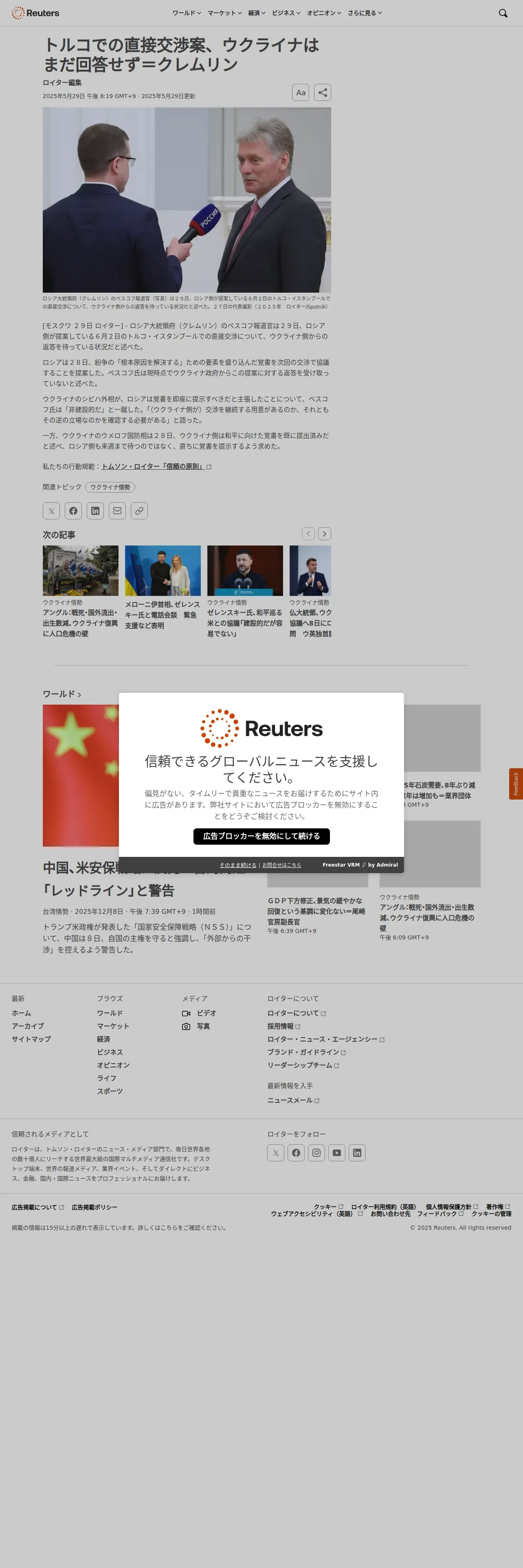The width and height of the screenshot is (523, 1568).
Task: Open ロイター・ニュース・エージェンシー footer link
Action: [x=326, y=1040]
